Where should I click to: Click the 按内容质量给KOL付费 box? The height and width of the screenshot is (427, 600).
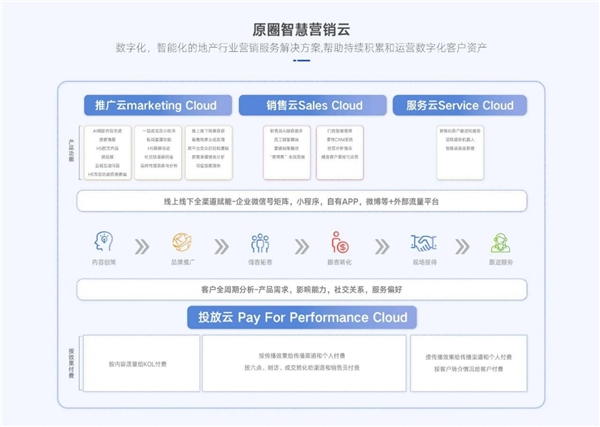139,364
